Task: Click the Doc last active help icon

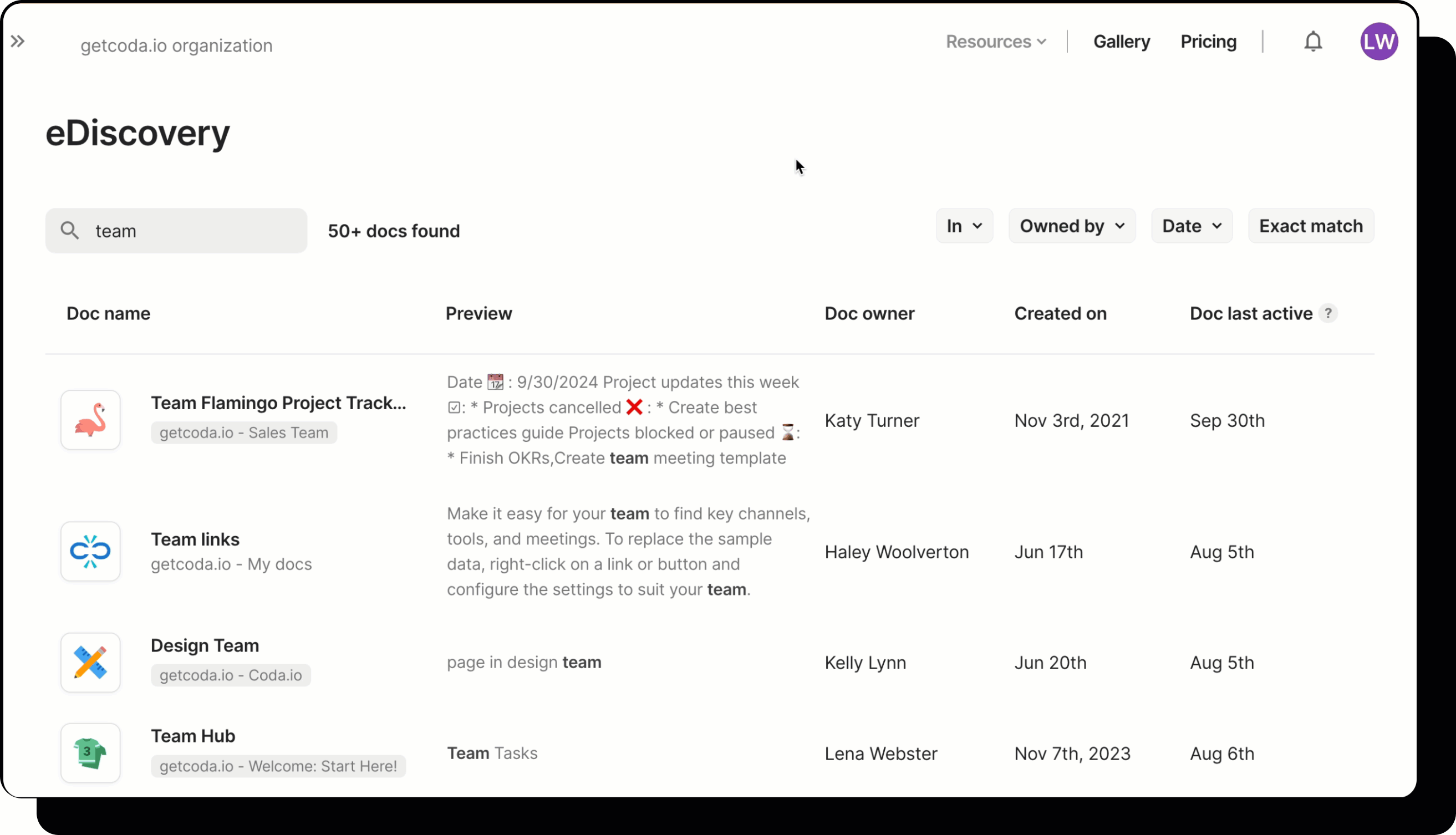Action: pos(1328,314)
